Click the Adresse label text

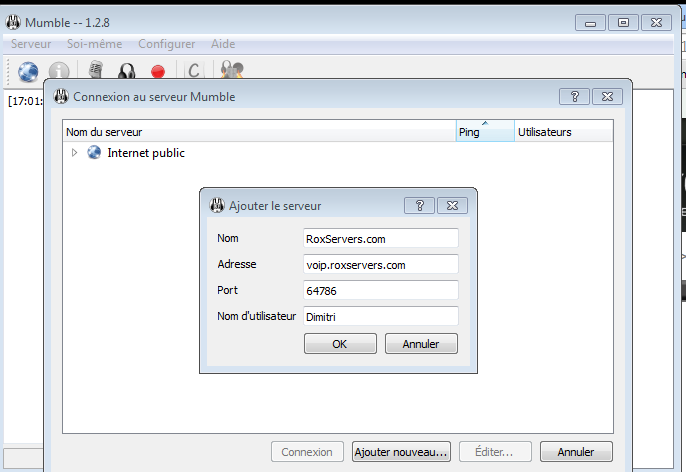click(237, 264)
